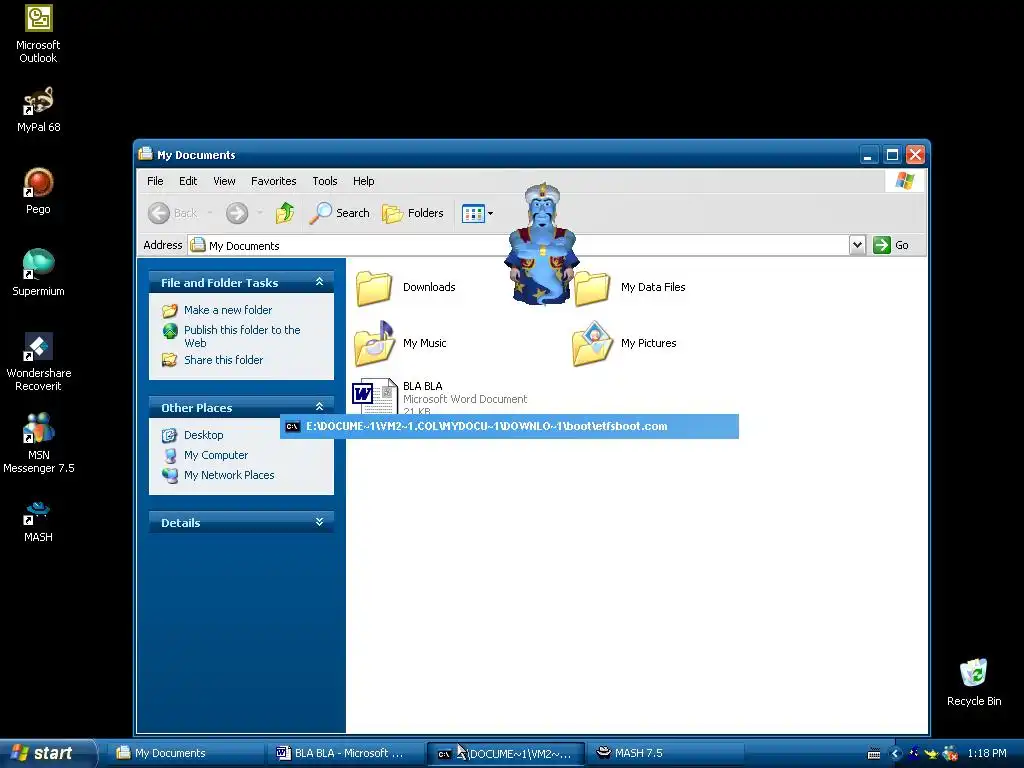Select the My Pictures folder
Viewport: 1024px width, 768px height.
(624, 344)
